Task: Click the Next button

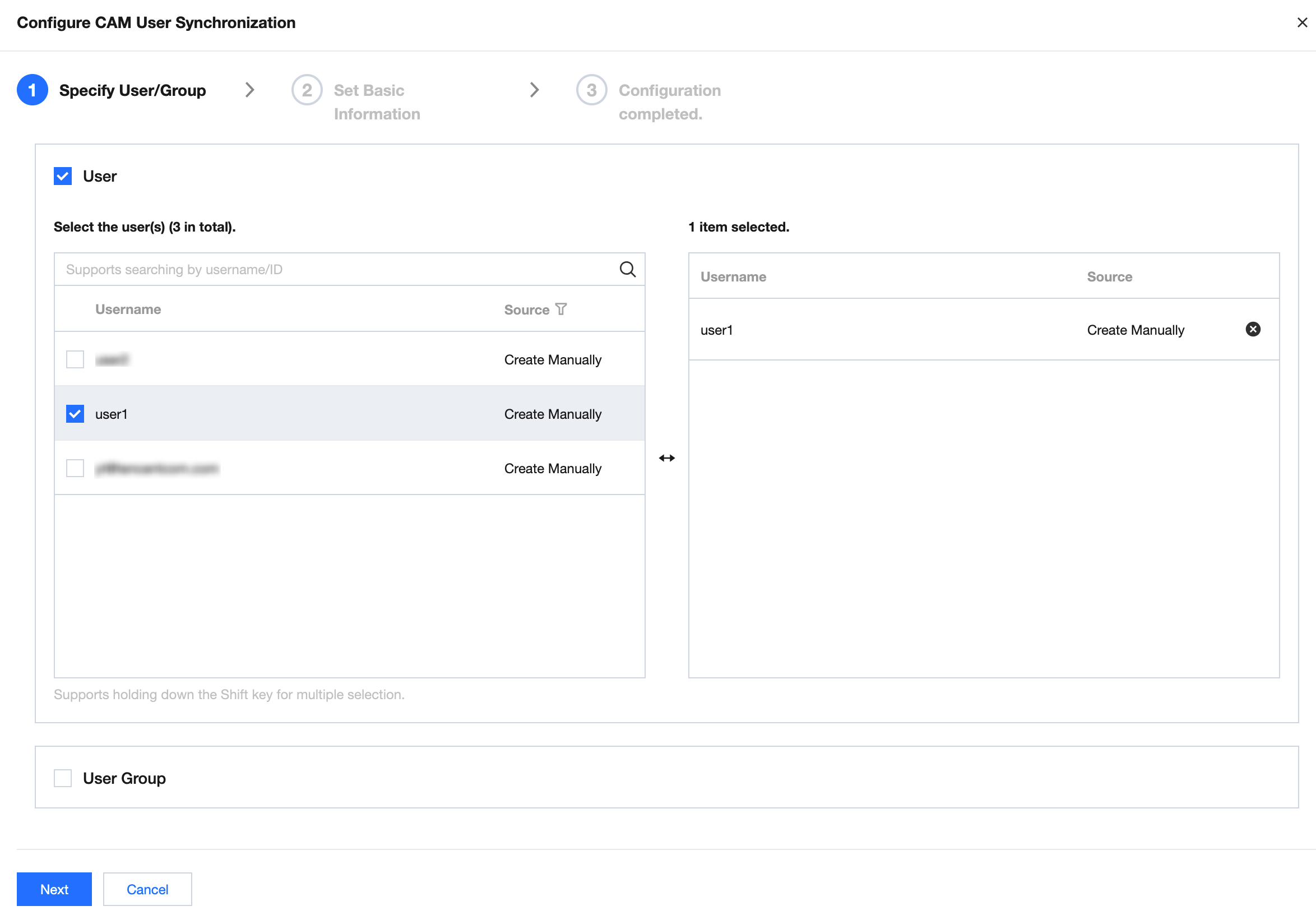Action: tap(54, 889)
